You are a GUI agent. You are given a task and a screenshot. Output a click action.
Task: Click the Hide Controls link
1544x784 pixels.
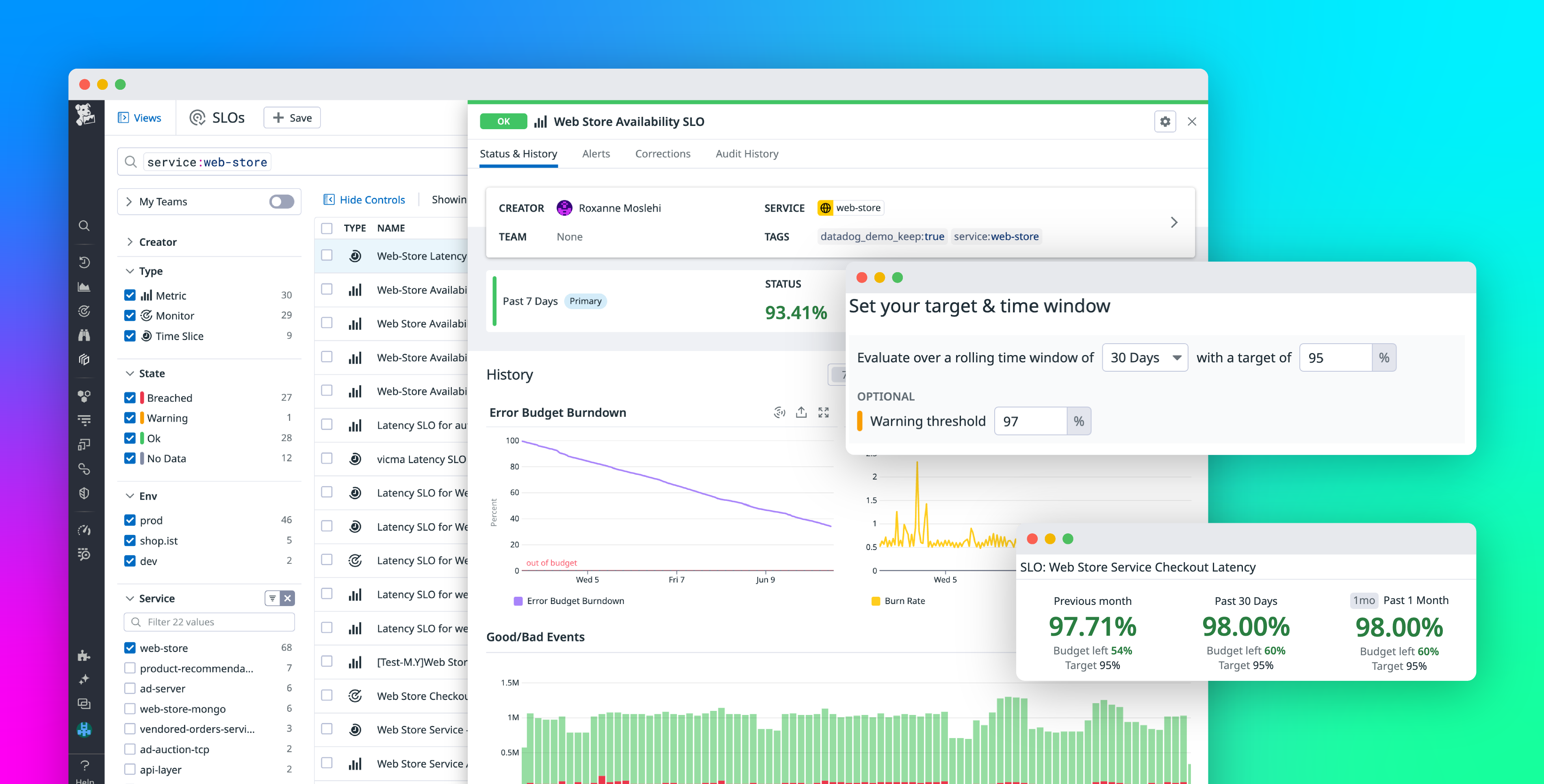click(364, 199)
